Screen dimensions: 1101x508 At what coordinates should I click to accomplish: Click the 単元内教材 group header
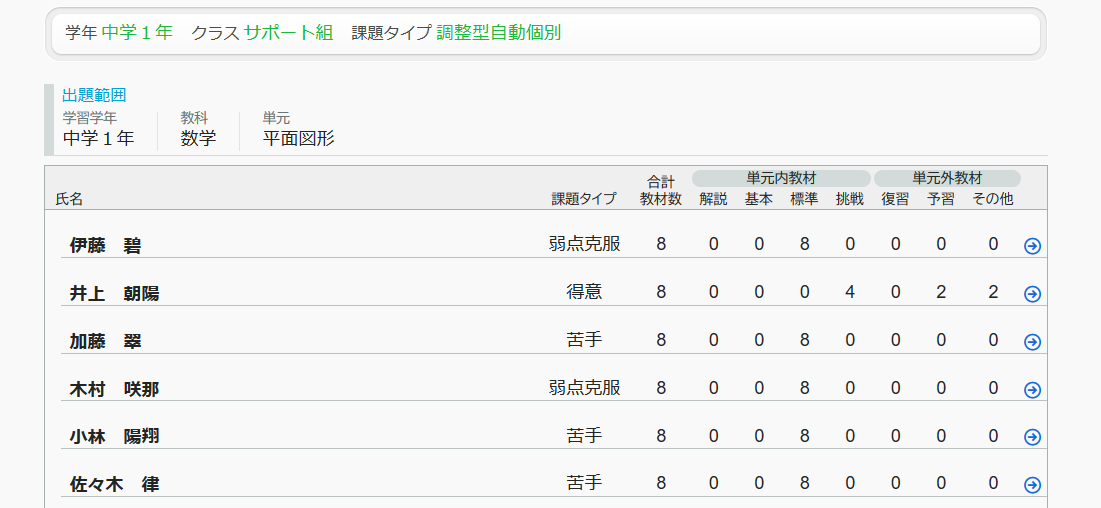tap(781, 178)
